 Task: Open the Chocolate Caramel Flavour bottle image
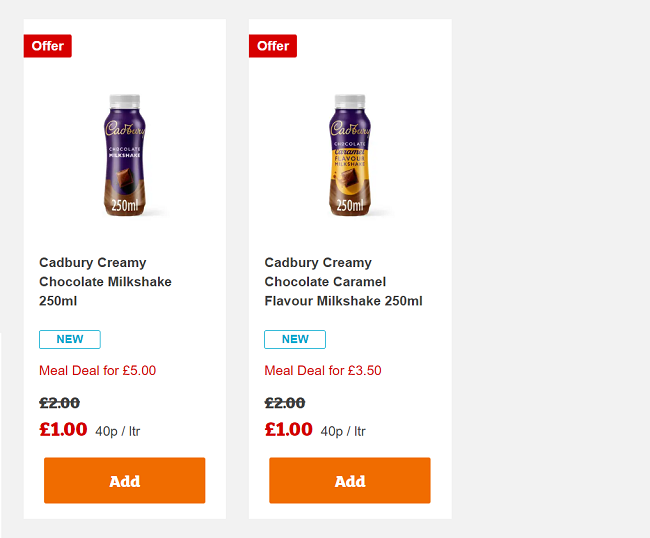coord(350,155)
